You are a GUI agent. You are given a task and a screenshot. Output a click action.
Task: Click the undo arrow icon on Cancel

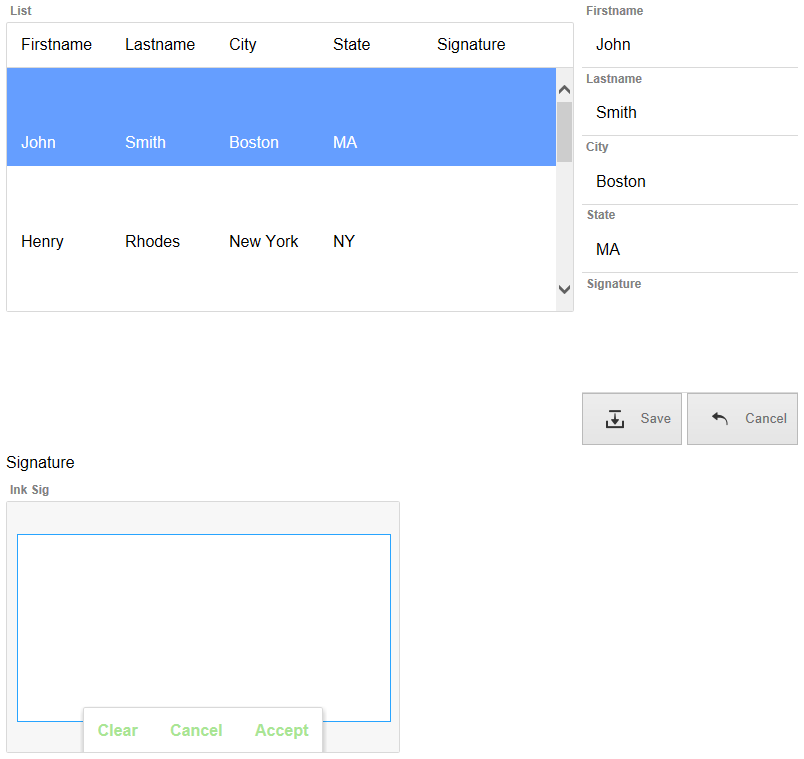(720, 418)
